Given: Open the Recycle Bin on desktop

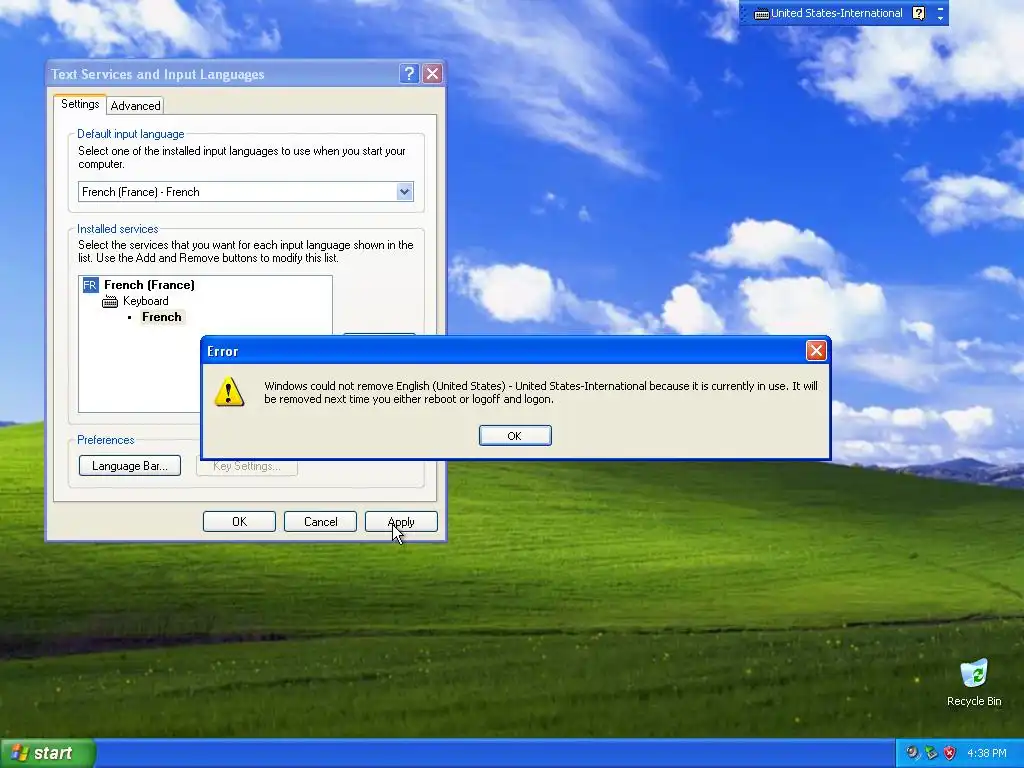Looking at the screenshot, I should (974, 682).
